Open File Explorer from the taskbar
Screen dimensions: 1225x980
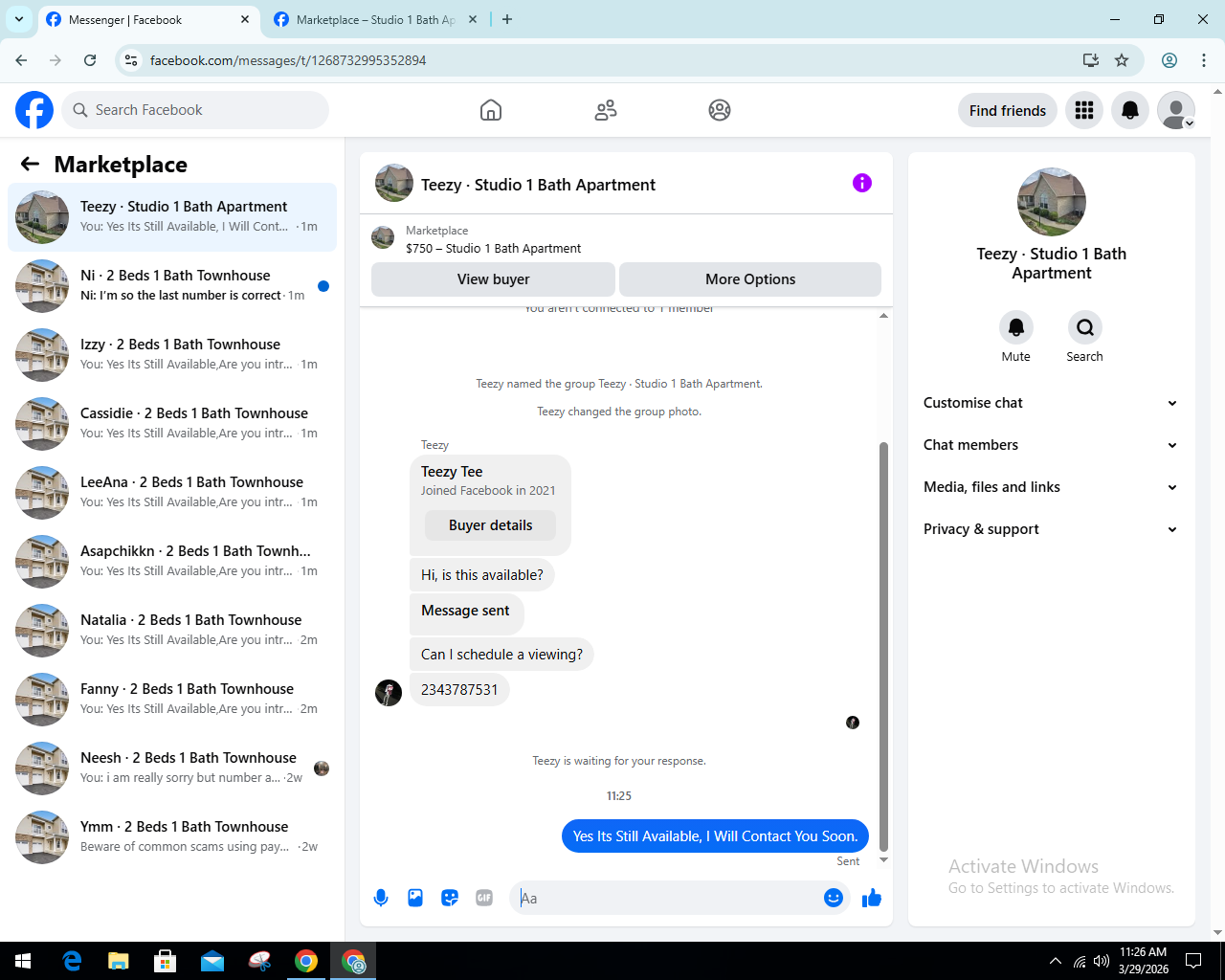tap(119, 961)
